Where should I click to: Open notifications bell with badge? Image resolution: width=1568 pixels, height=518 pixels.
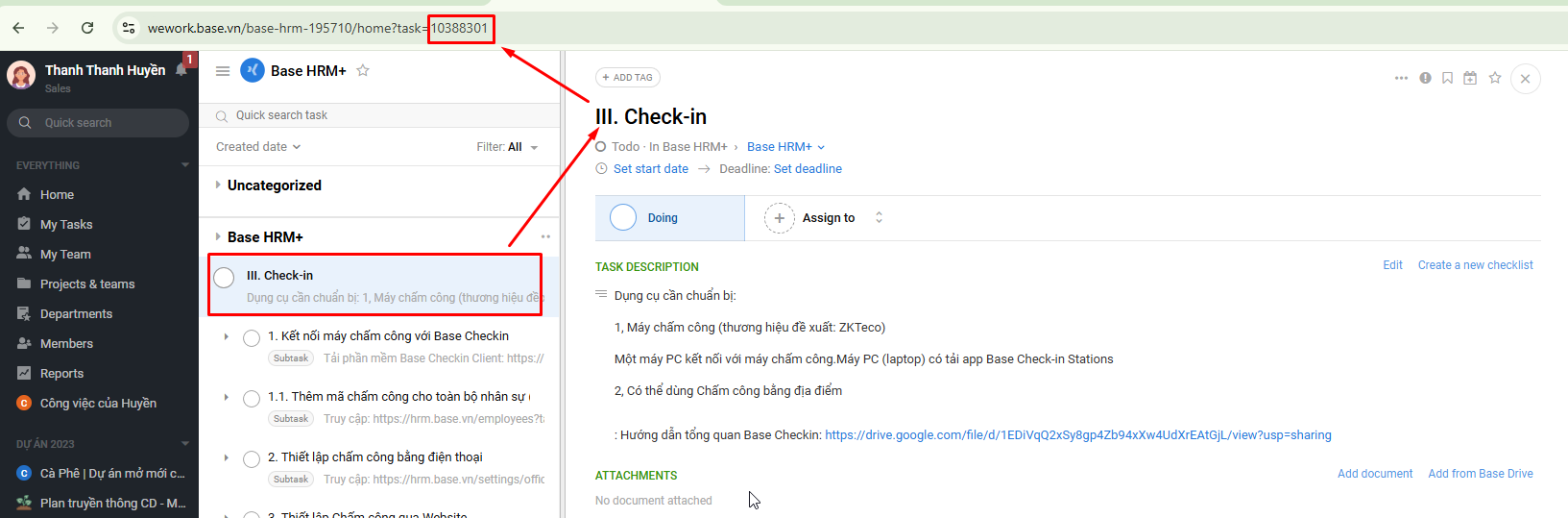click(x=181, y=69)
